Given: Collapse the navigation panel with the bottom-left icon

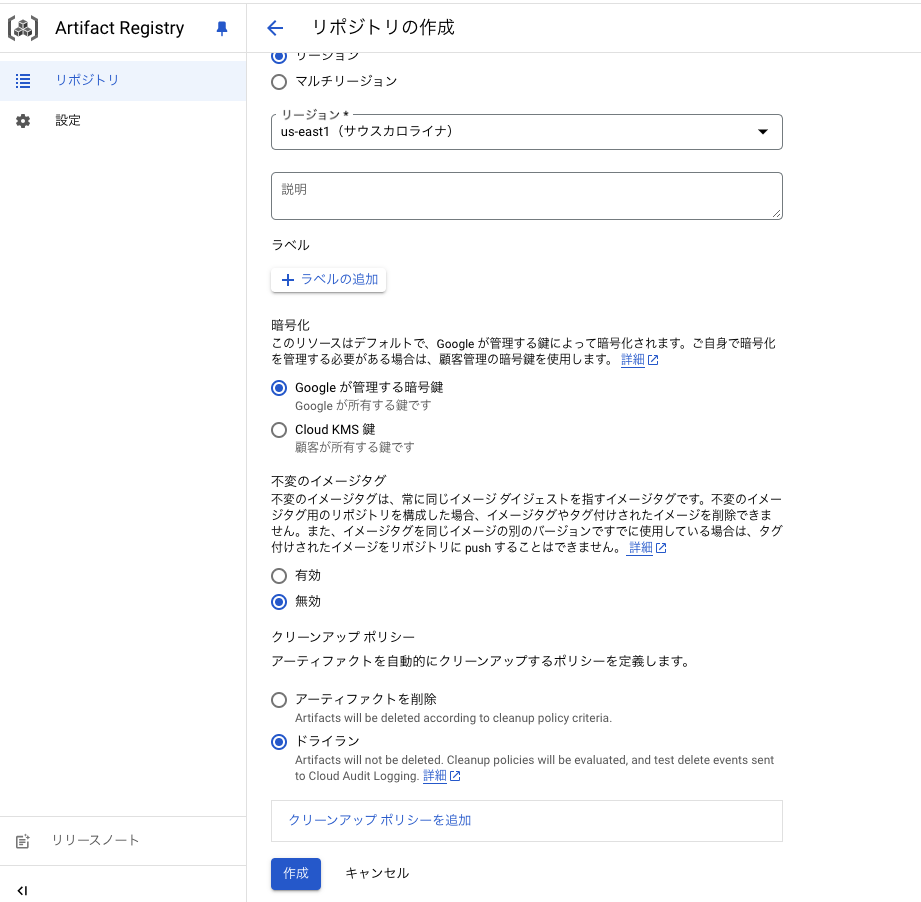Looking at the screenshot, I should (22, 889).
